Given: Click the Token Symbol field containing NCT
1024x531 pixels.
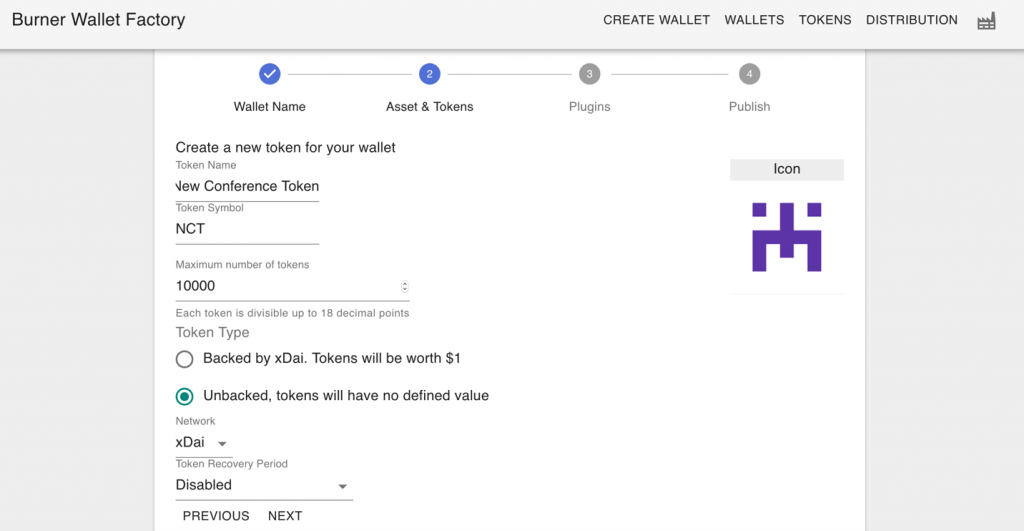Looking at the screenshot, I should pos(247,229).
